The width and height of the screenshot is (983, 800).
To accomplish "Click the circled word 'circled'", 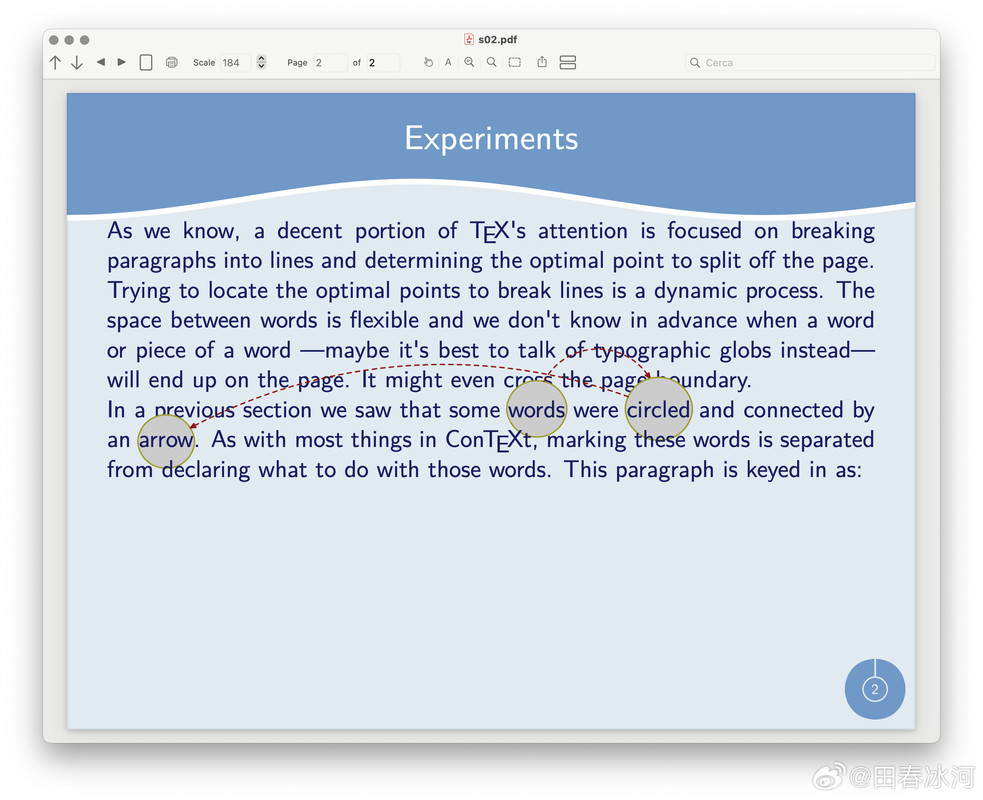I will [x=659, y=410].
